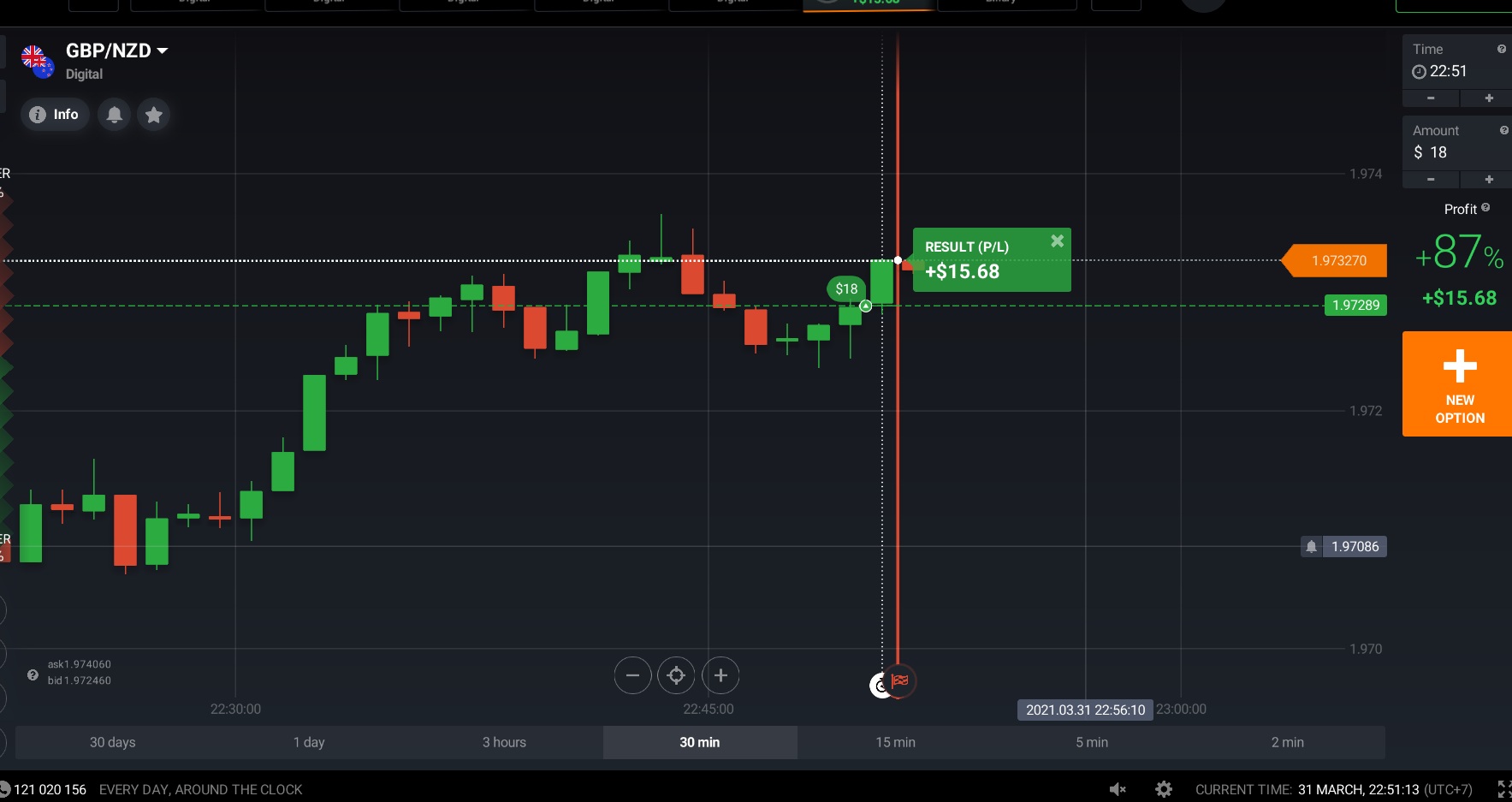Switch chart range to 15 min
Image resolution: width=1512 pixels, height=802 pixels.
point(895,742)
